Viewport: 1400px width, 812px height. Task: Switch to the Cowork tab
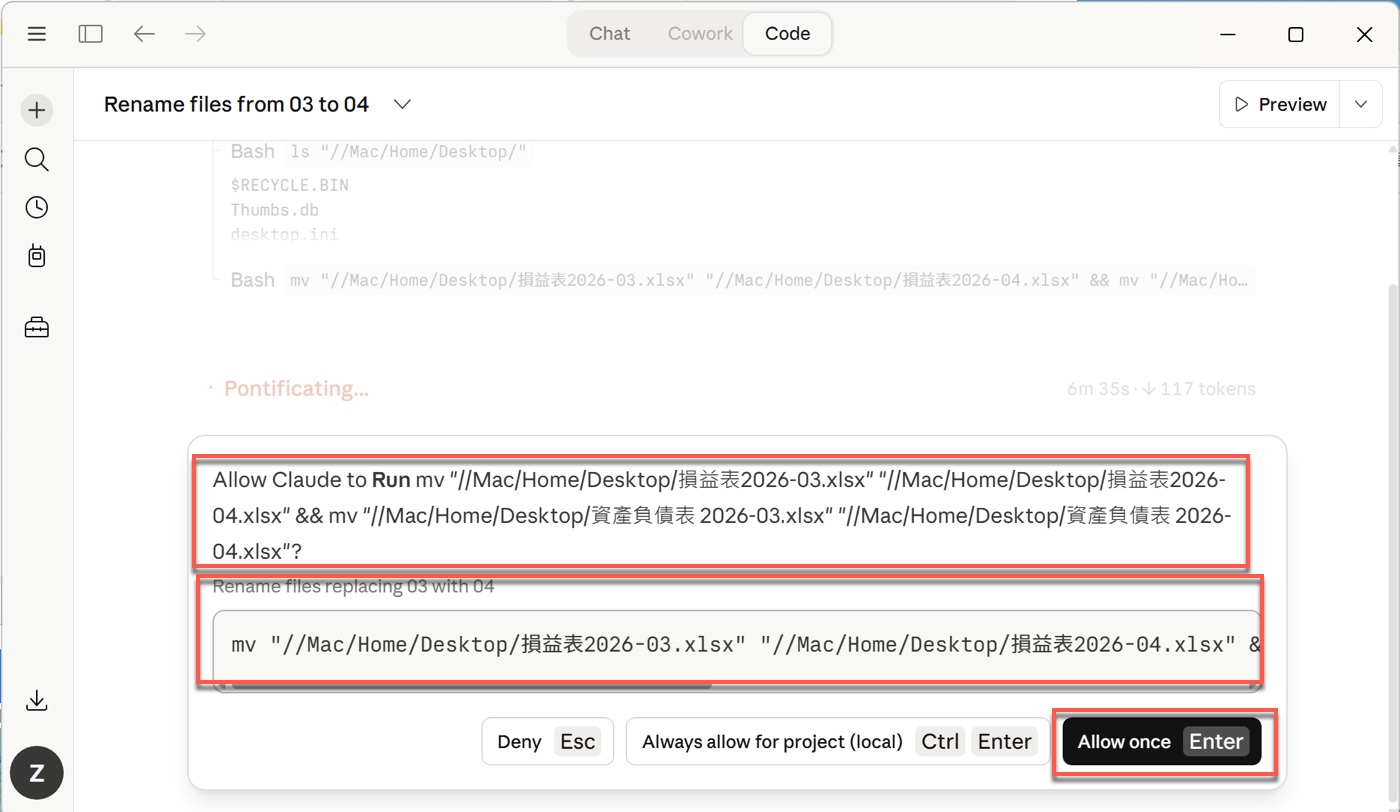click(x=700, y=33)
